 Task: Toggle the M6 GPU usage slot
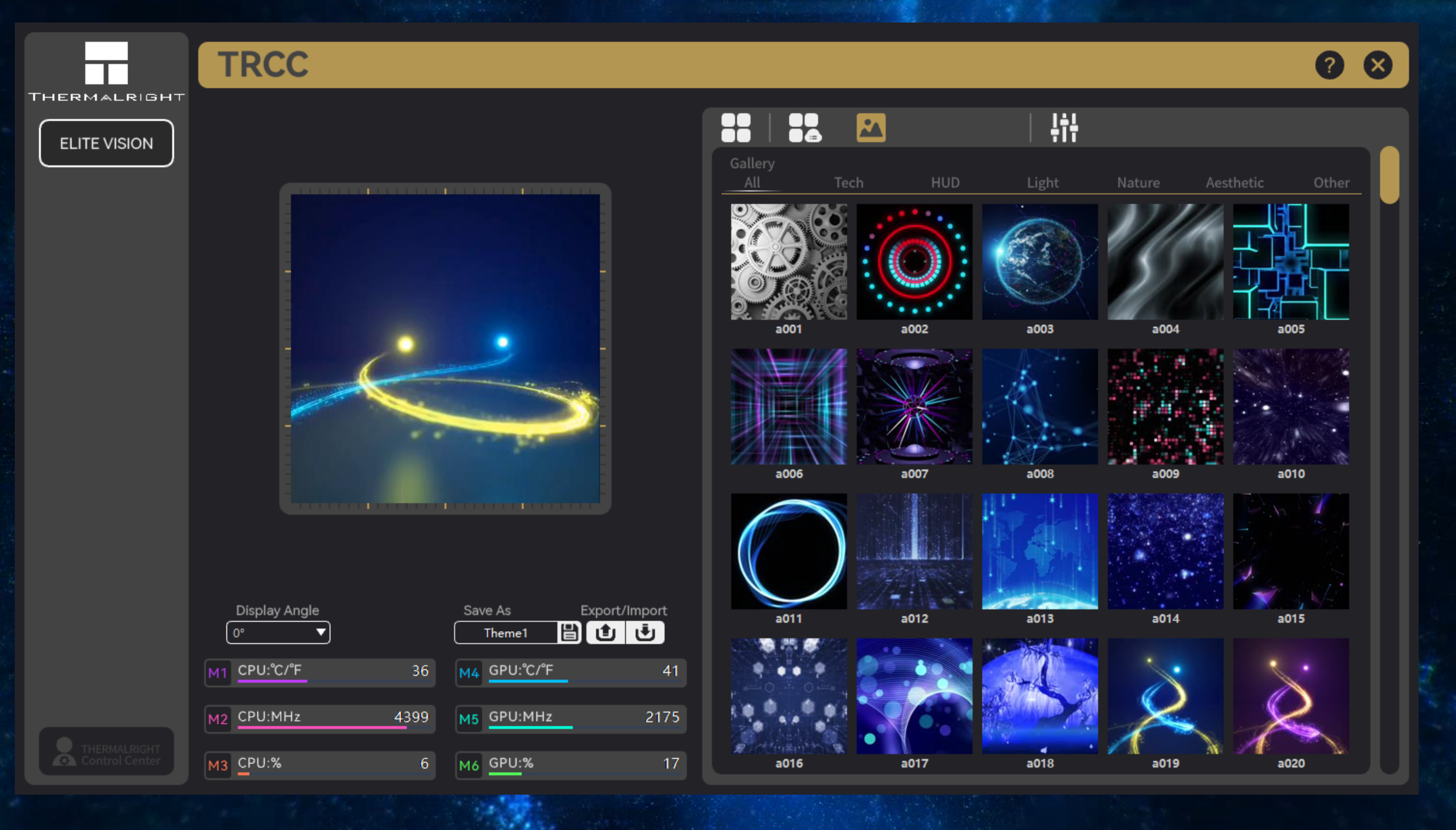point(469,765)
